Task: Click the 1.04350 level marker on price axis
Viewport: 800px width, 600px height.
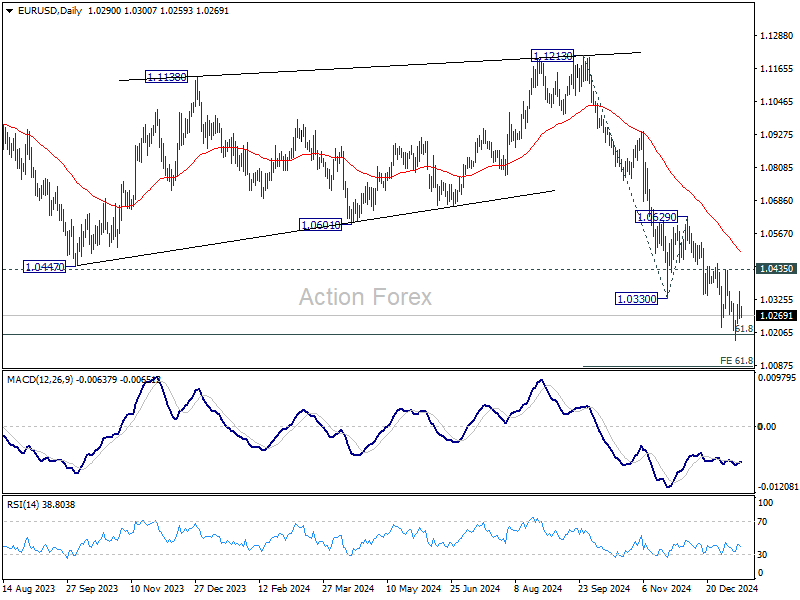Action: pos(776,268)
